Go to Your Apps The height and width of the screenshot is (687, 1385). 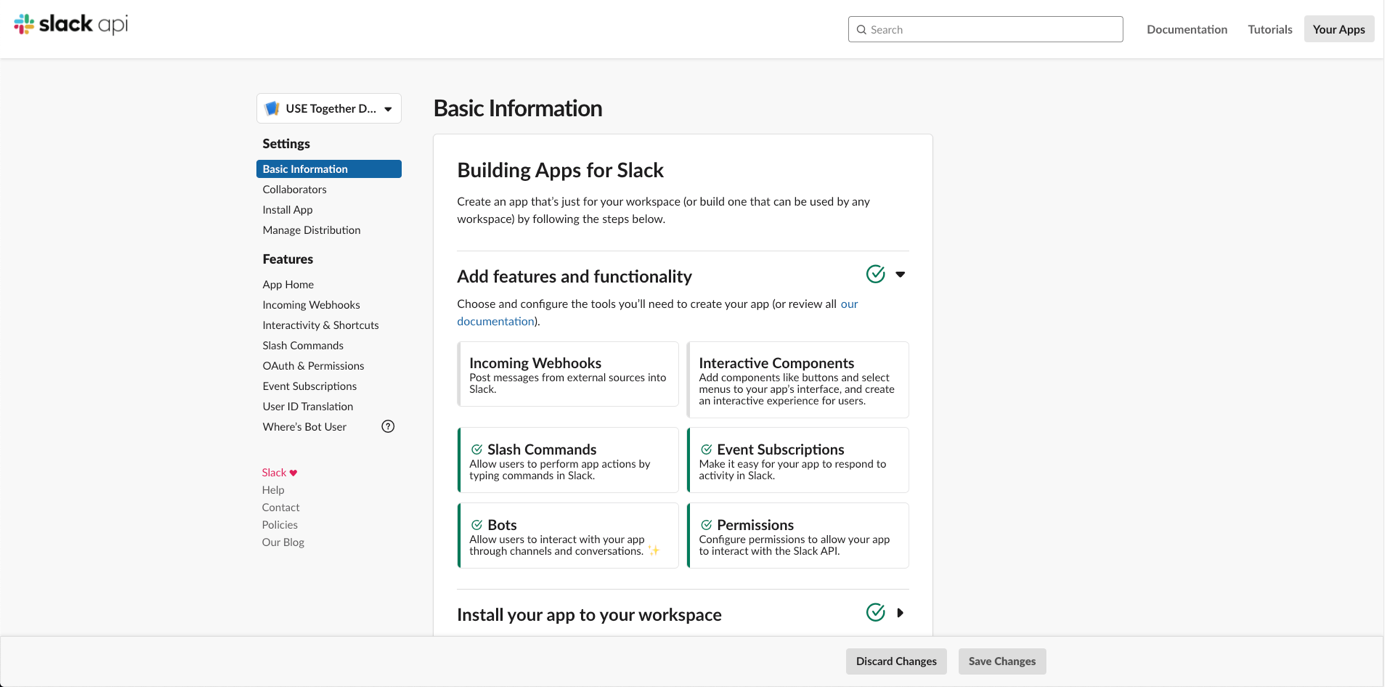coord(1339,29)
